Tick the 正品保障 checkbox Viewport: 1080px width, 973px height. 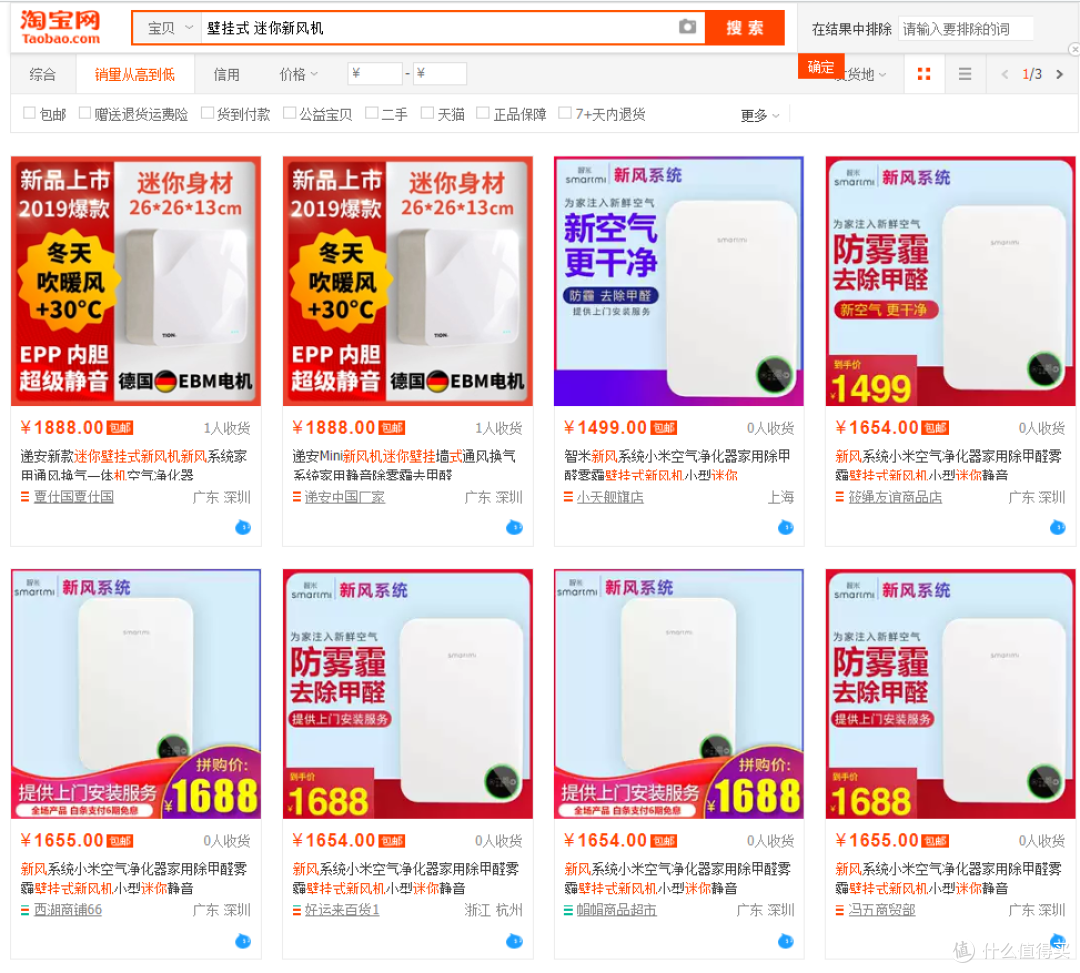pos(484,112)
